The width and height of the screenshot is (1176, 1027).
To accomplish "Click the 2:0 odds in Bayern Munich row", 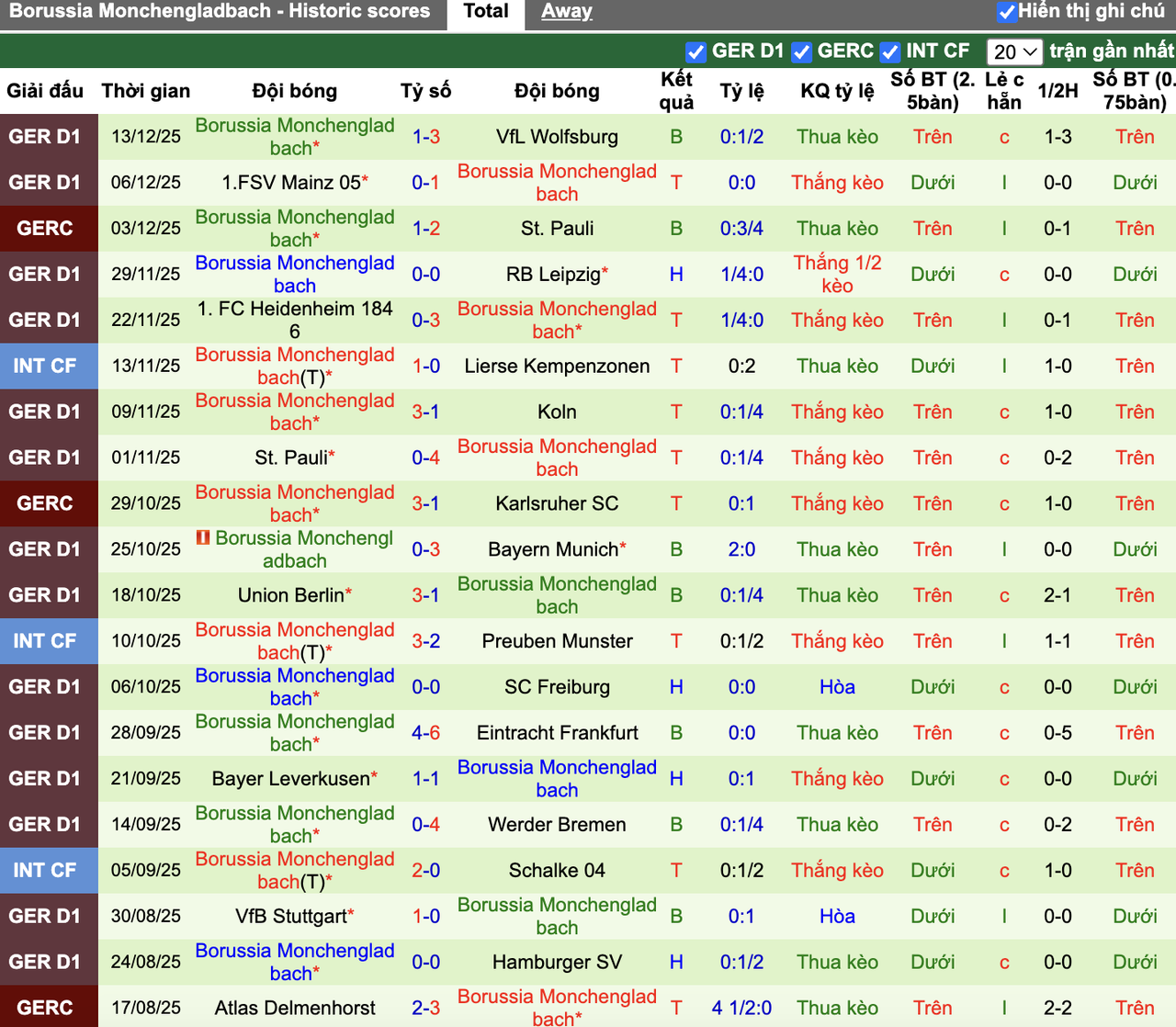I will (741, 550).
